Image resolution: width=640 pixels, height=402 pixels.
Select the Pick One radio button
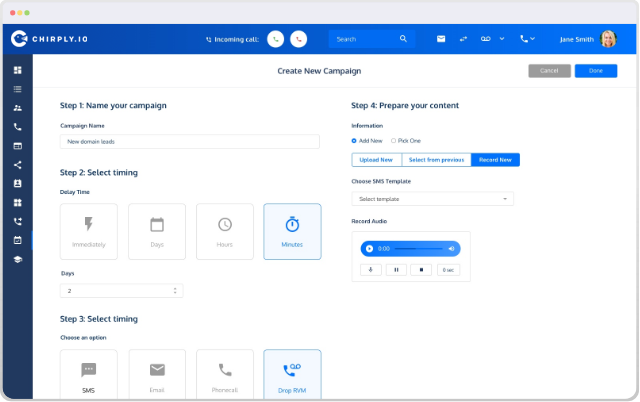[393, 141]
